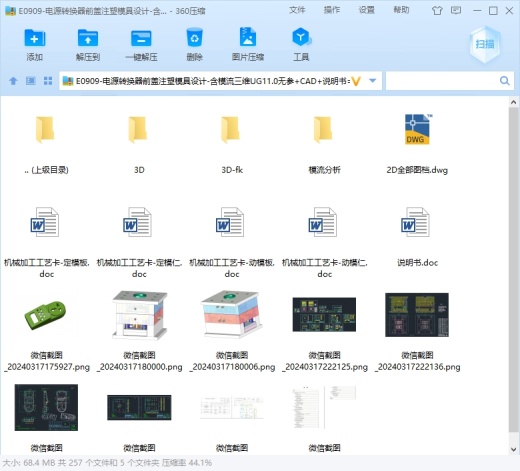Select thumbnail 微信截图_20240317222125.png
520x471 pixels.
coord(324,315)
